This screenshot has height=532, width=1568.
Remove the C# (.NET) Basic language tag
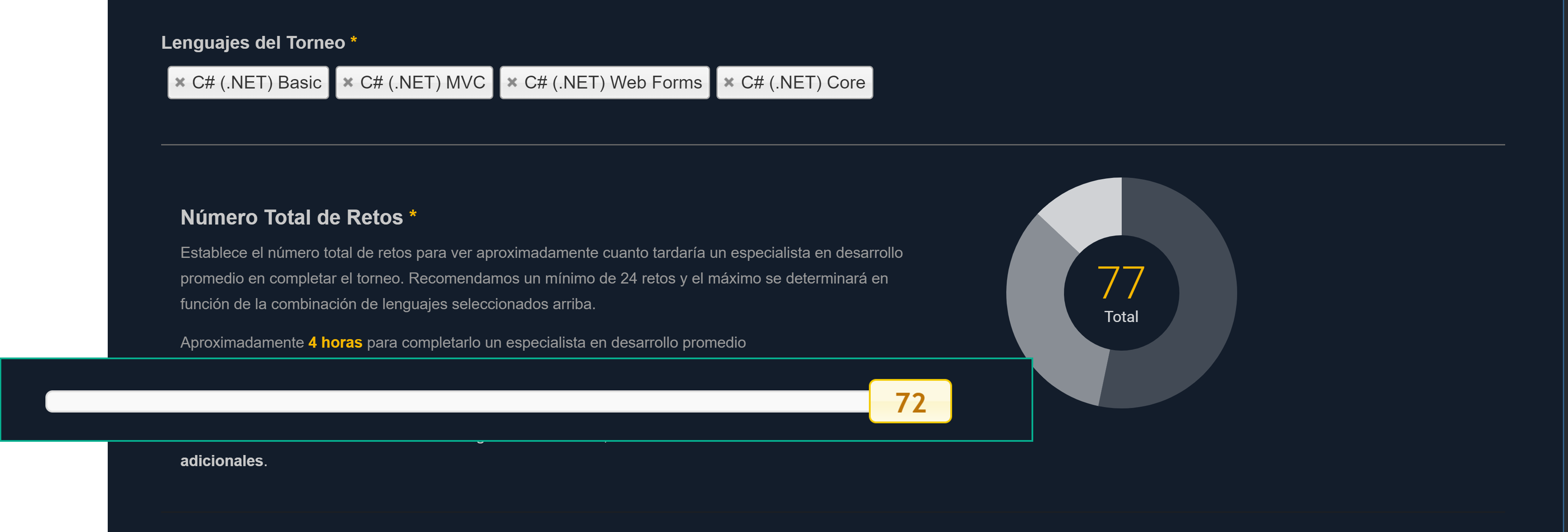(x=180, y=82)
